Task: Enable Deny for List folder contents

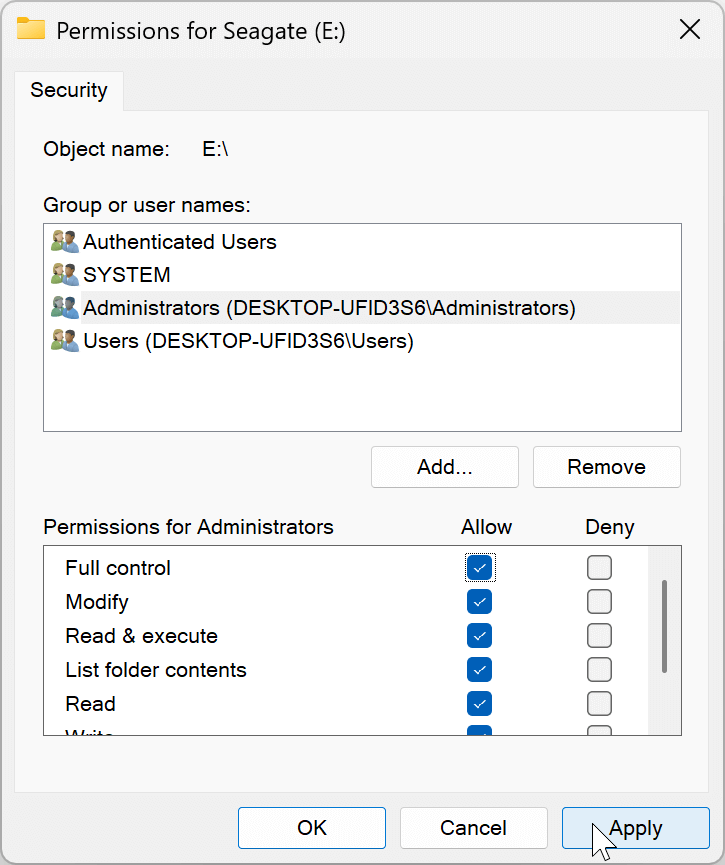Action: [599, 670]
